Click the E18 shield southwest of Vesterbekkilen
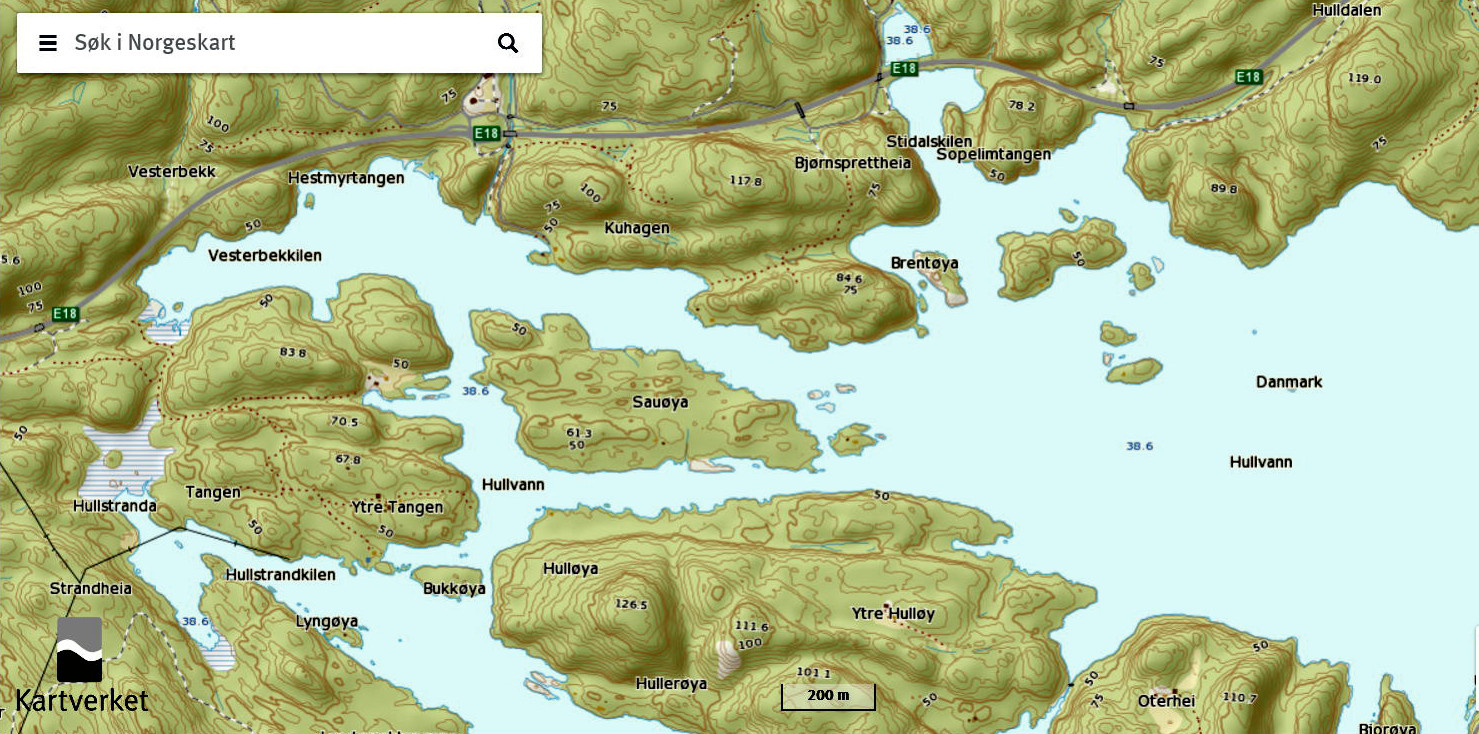This screenshot has width=1479, height=734. (x=65, y=314)
